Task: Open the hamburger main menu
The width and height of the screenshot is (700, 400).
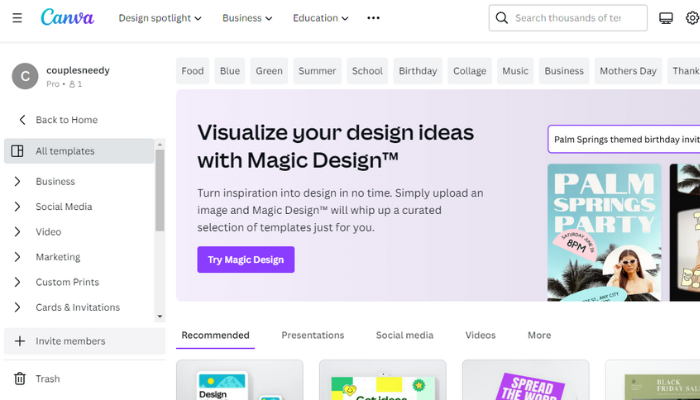Action: [17, 18]
